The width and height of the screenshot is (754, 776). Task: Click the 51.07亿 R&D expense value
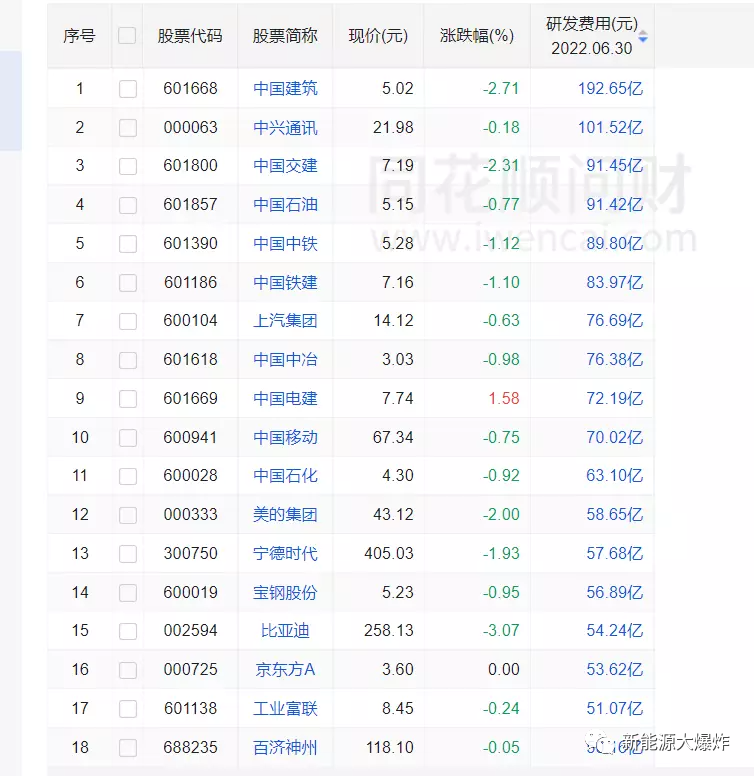point(614,709)
